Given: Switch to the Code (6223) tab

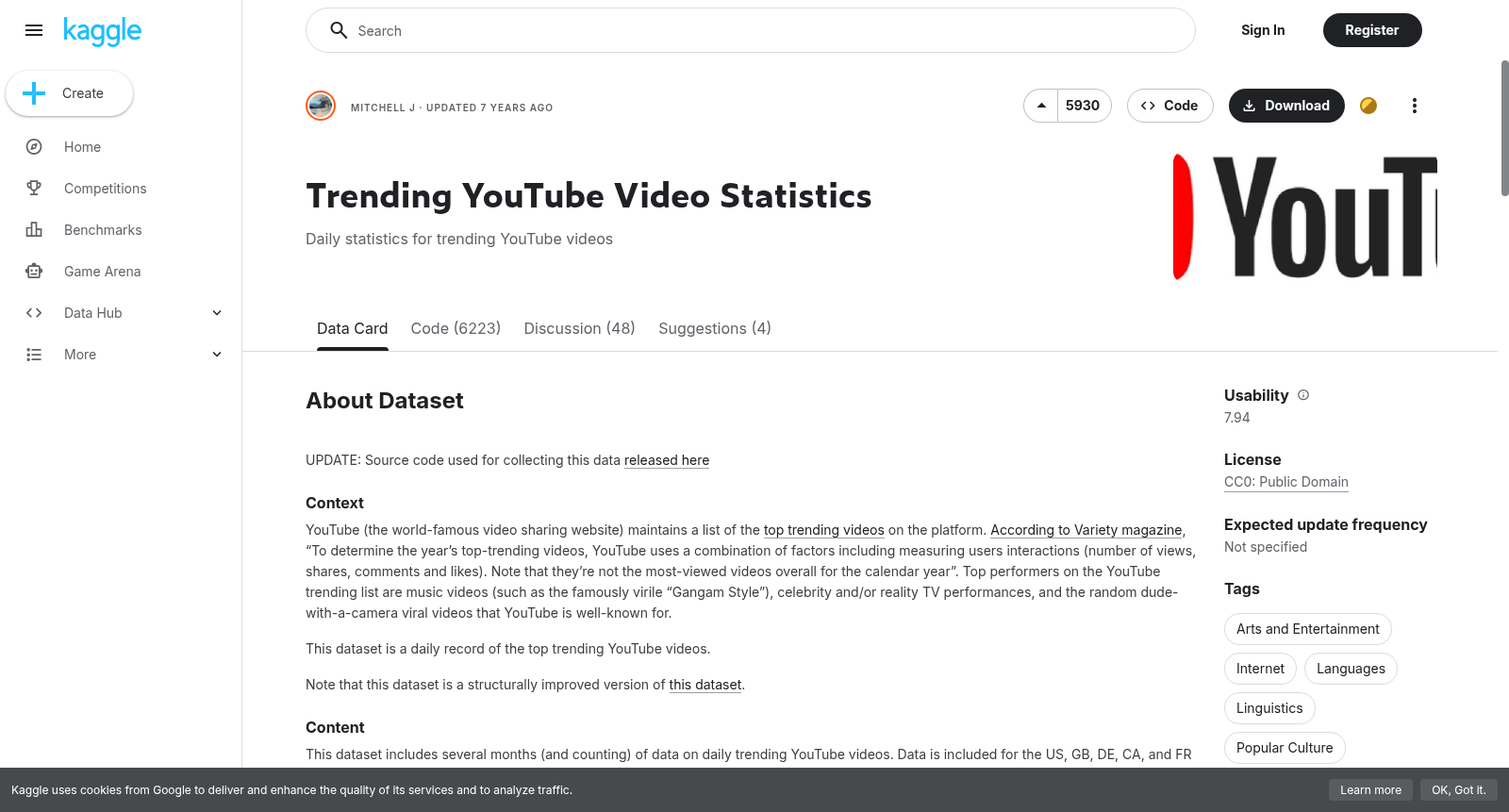Looking at the screenshot, I should [x=456, y=328].
